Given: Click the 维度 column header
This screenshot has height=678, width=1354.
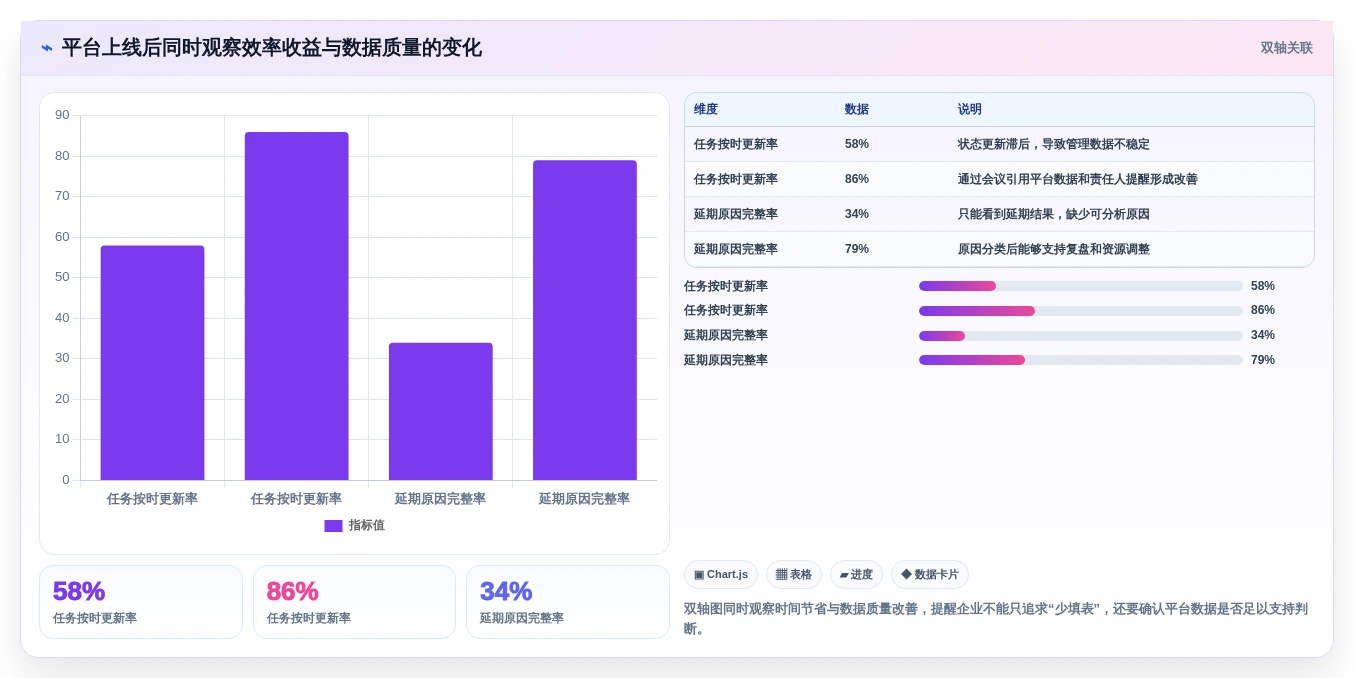Looking at the screenshot, I should 706,110.
